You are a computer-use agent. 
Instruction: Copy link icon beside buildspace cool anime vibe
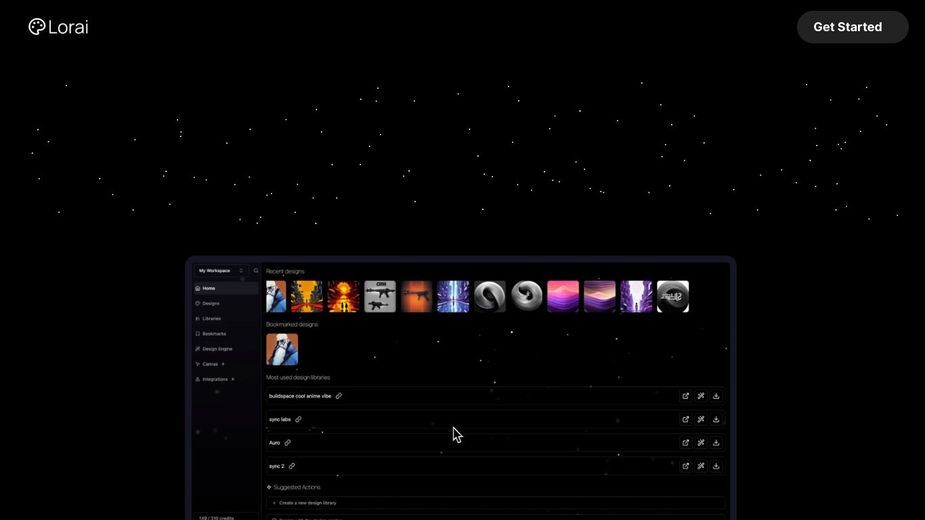tap(339, 396)
